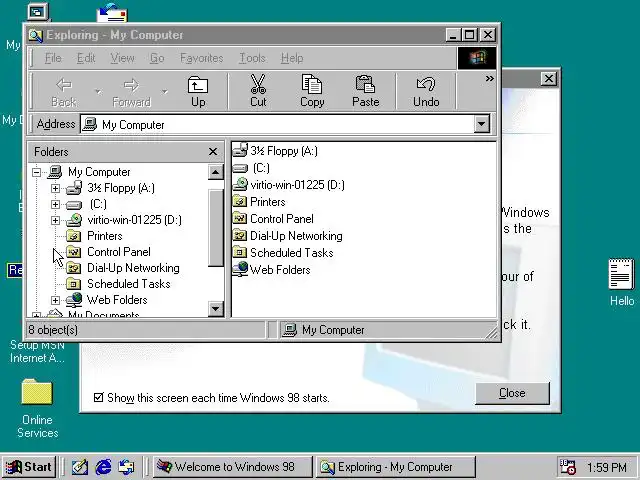Click the Task Scheduler system tray icon
Viewport: 640px width, 480px height.
click(568, 467)
